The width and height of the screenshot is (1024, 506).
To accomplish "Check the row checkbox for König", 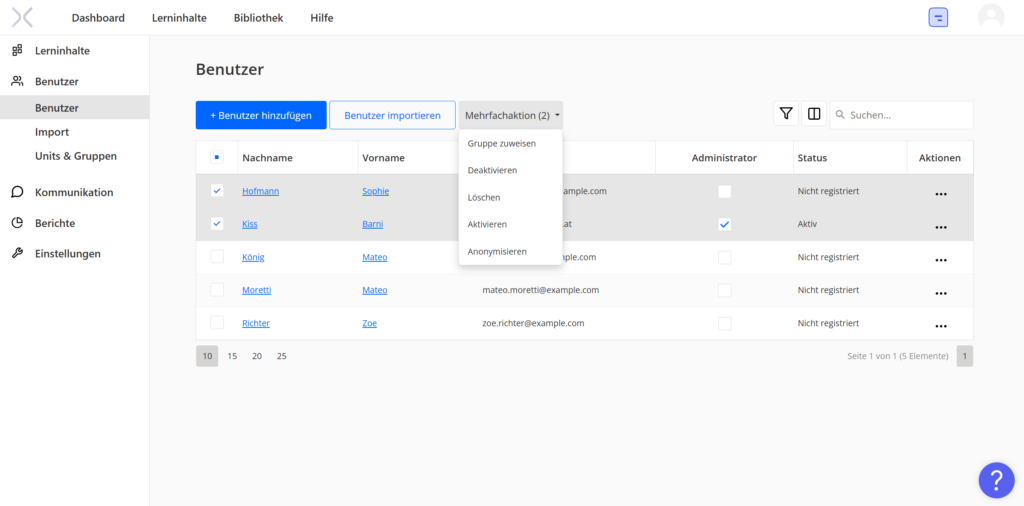I will 217,257.
